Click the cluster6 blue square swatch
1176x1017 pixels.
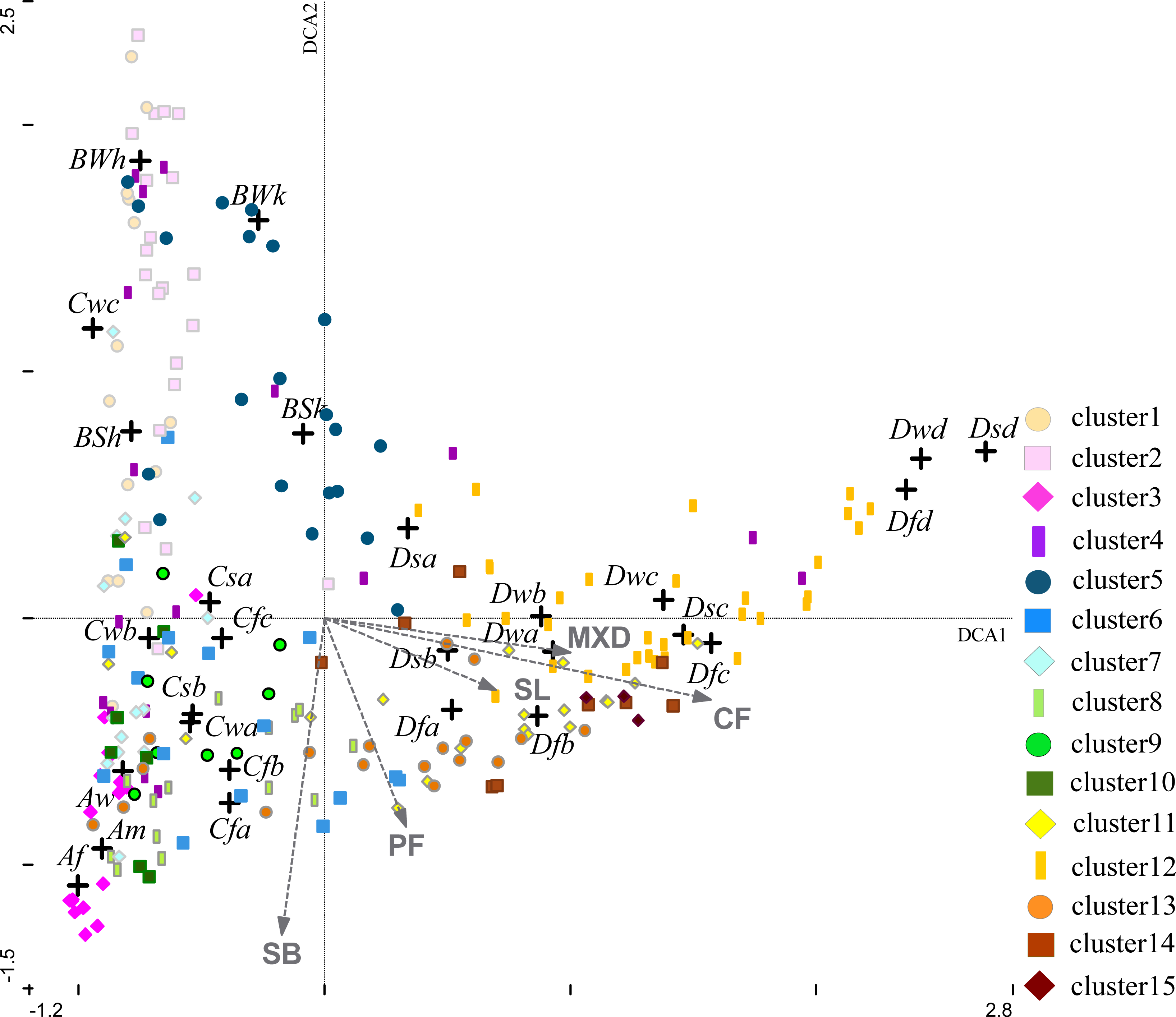(1038, 620)
